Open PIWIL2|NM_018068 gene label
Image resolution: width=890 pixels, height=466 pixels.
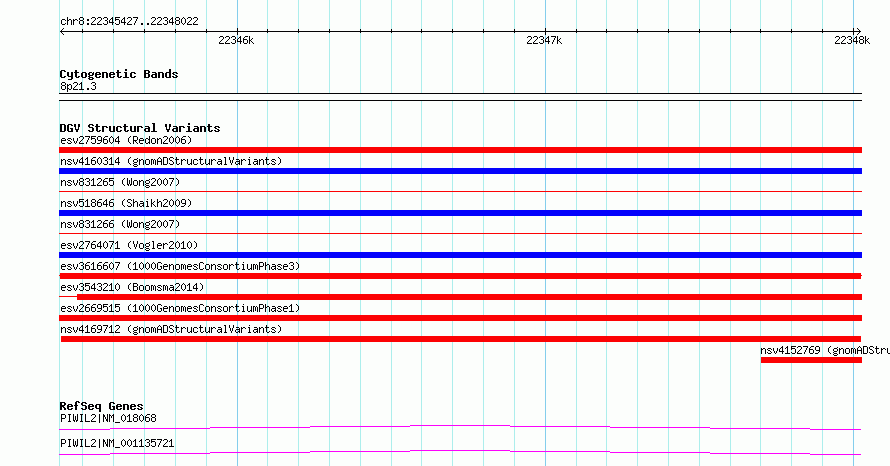[108, 418]
